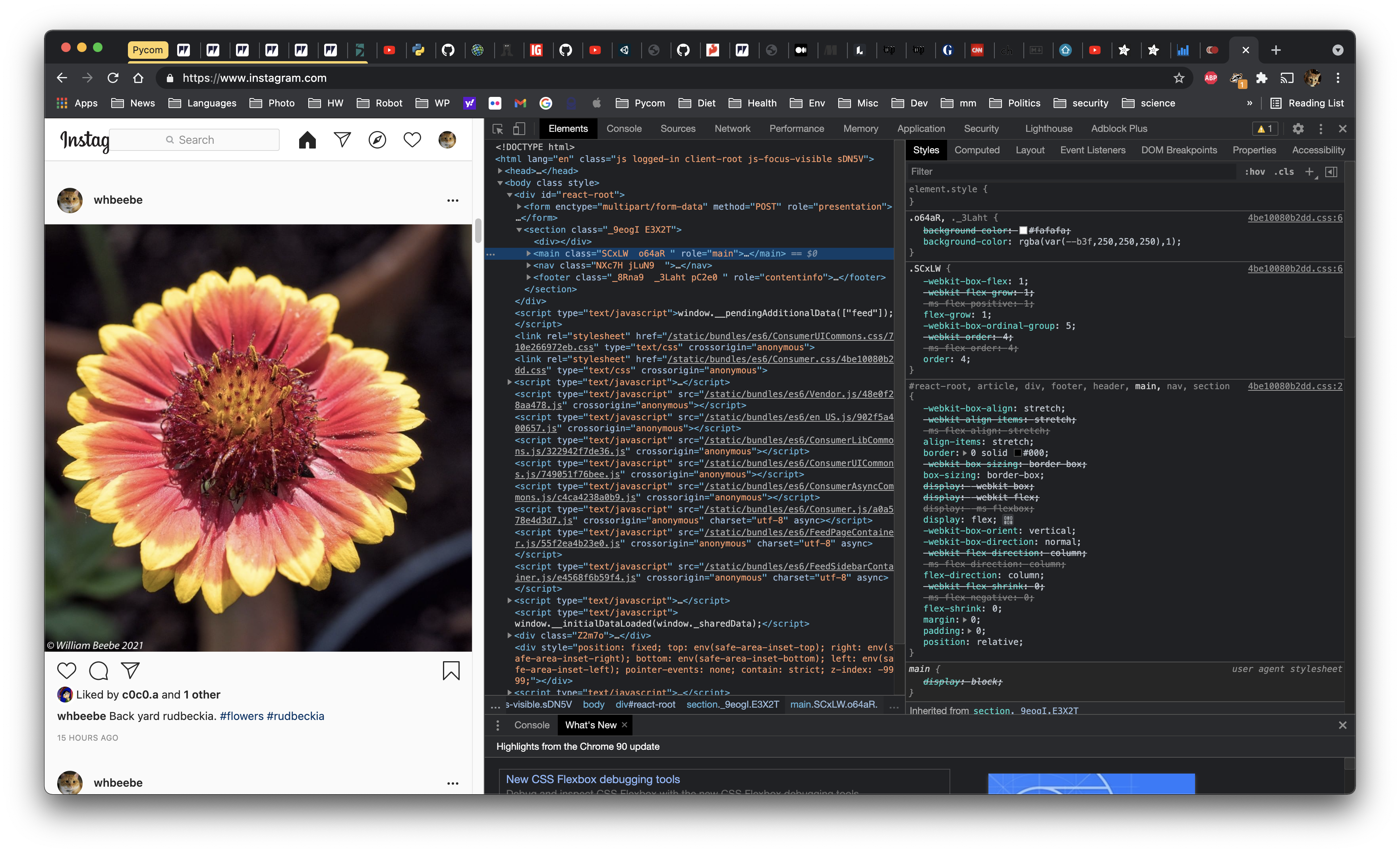Switch to Computed styles tab

click(x=977, y=151)
